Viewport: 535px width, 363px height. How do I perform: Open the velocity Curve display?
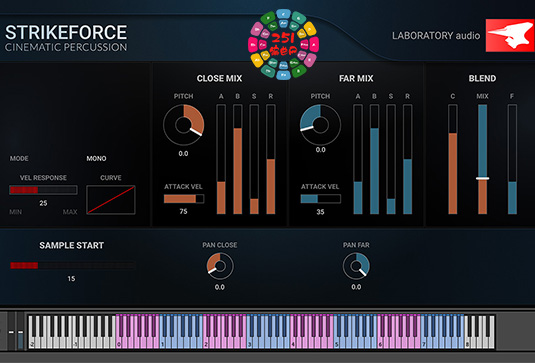point(111,200)
